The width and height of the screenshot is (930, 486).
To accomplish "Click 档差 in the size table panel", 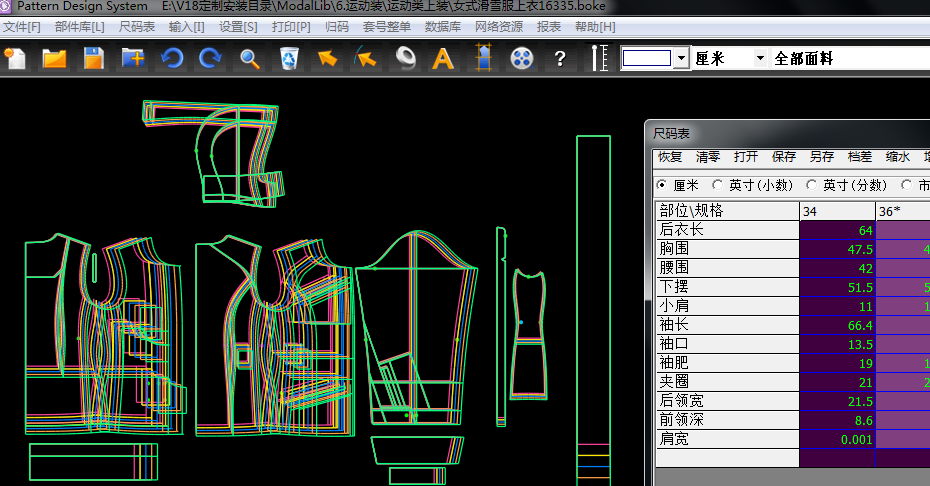I will [x=859, y=157].
